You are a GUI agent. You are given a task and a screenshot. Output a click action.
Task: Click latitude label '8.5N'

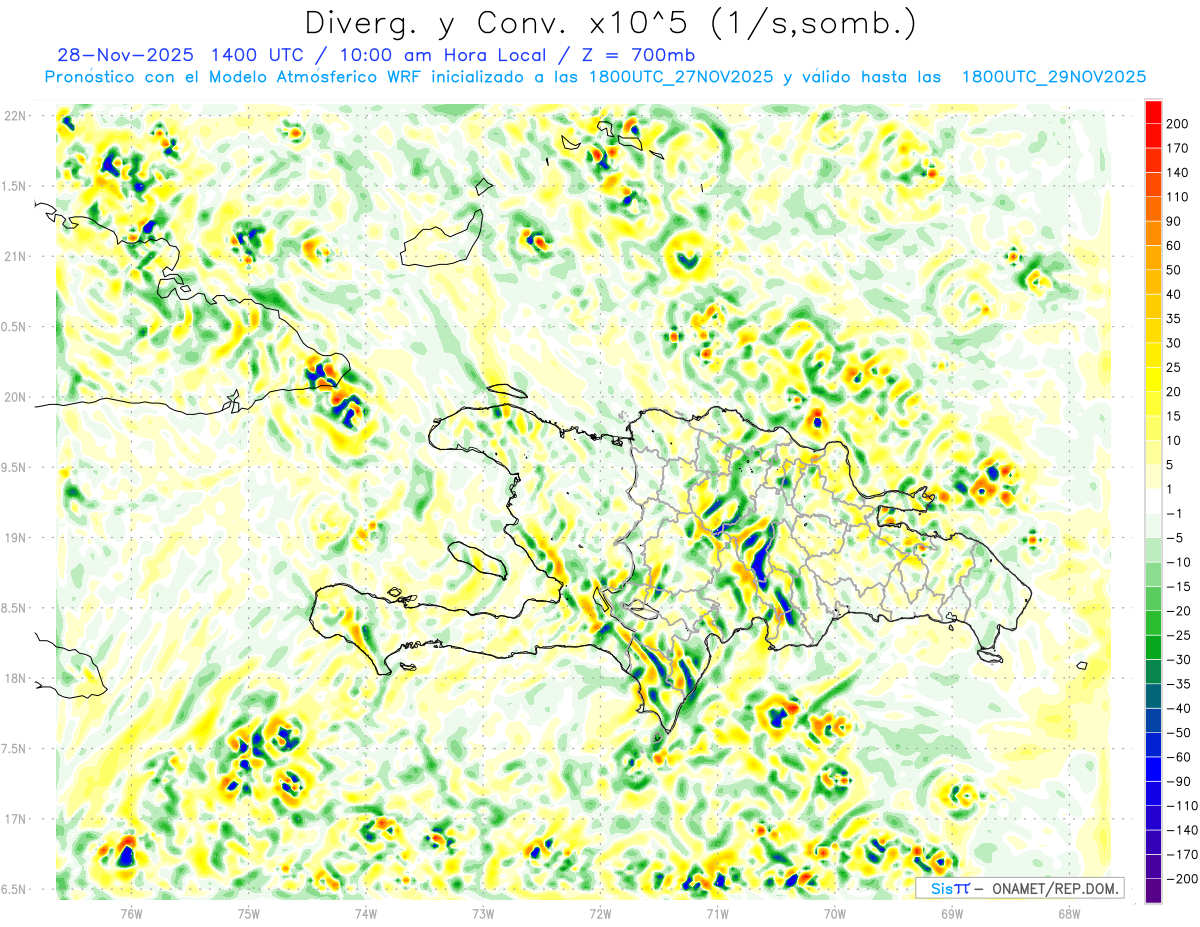pos(14,608)
